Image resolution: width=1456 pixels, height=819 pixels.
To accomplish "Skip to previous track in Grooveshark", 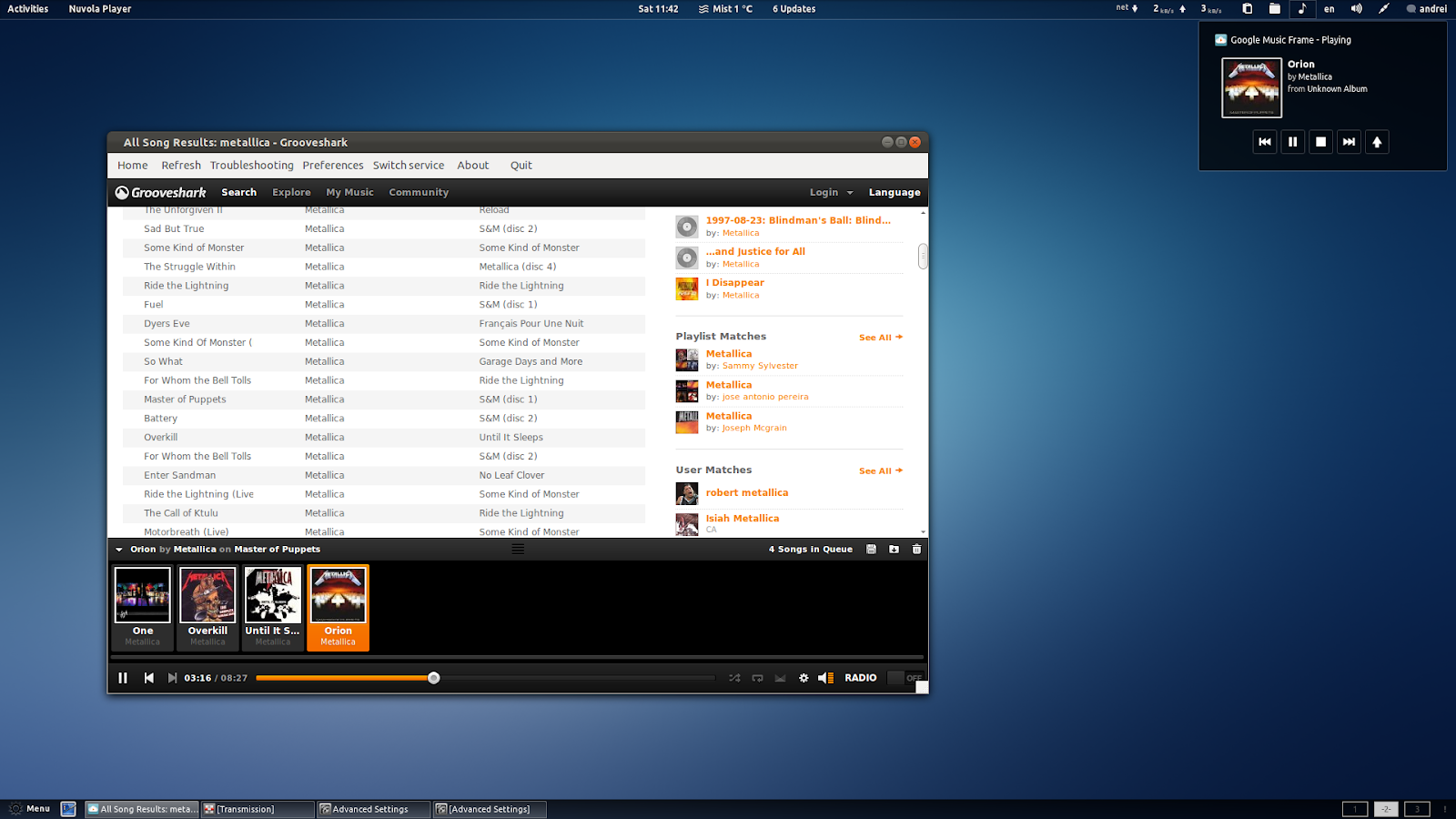I will pos(149,678).
